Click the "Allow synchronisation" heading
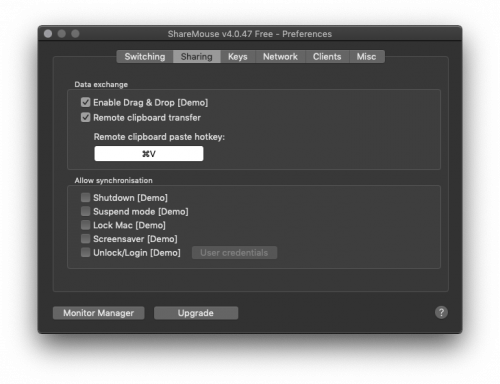The image size is (500, 384). click(113, 180)
